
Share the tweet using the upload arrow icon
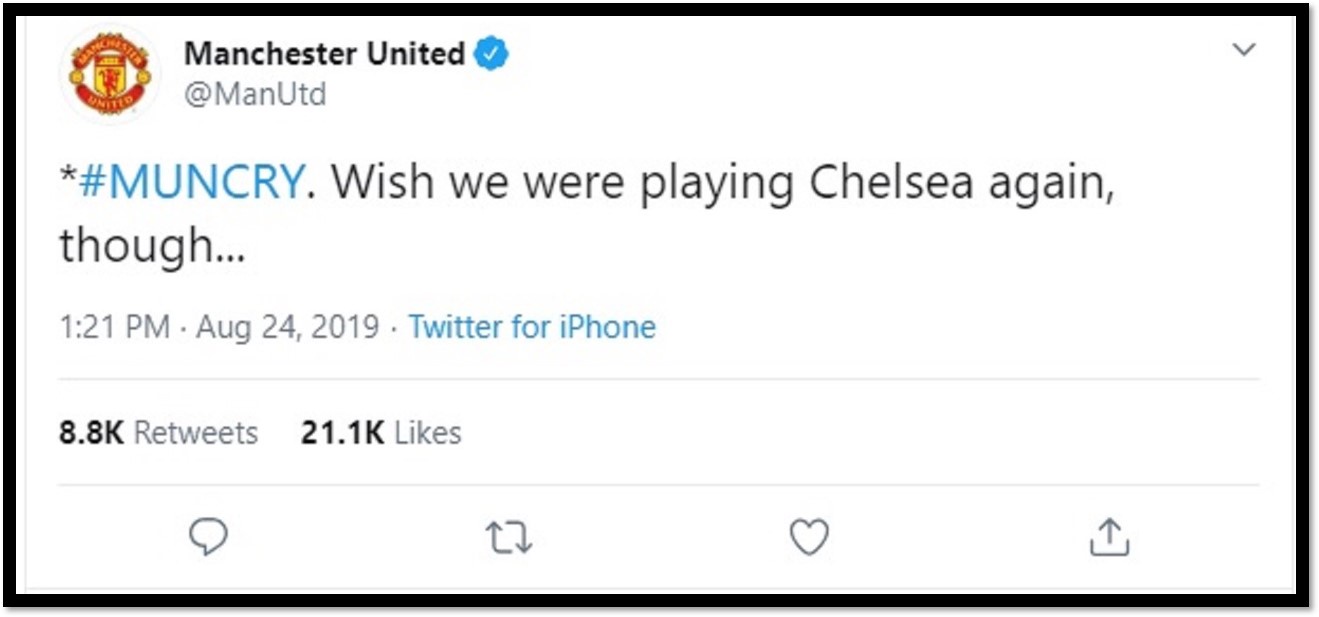(1109, 538)
